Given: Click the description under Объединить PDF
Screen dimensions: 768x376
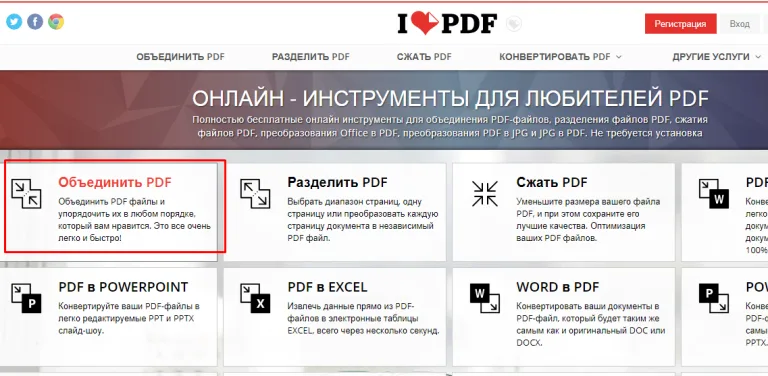Looking at the screenshot, I should [x=135, y=220].
